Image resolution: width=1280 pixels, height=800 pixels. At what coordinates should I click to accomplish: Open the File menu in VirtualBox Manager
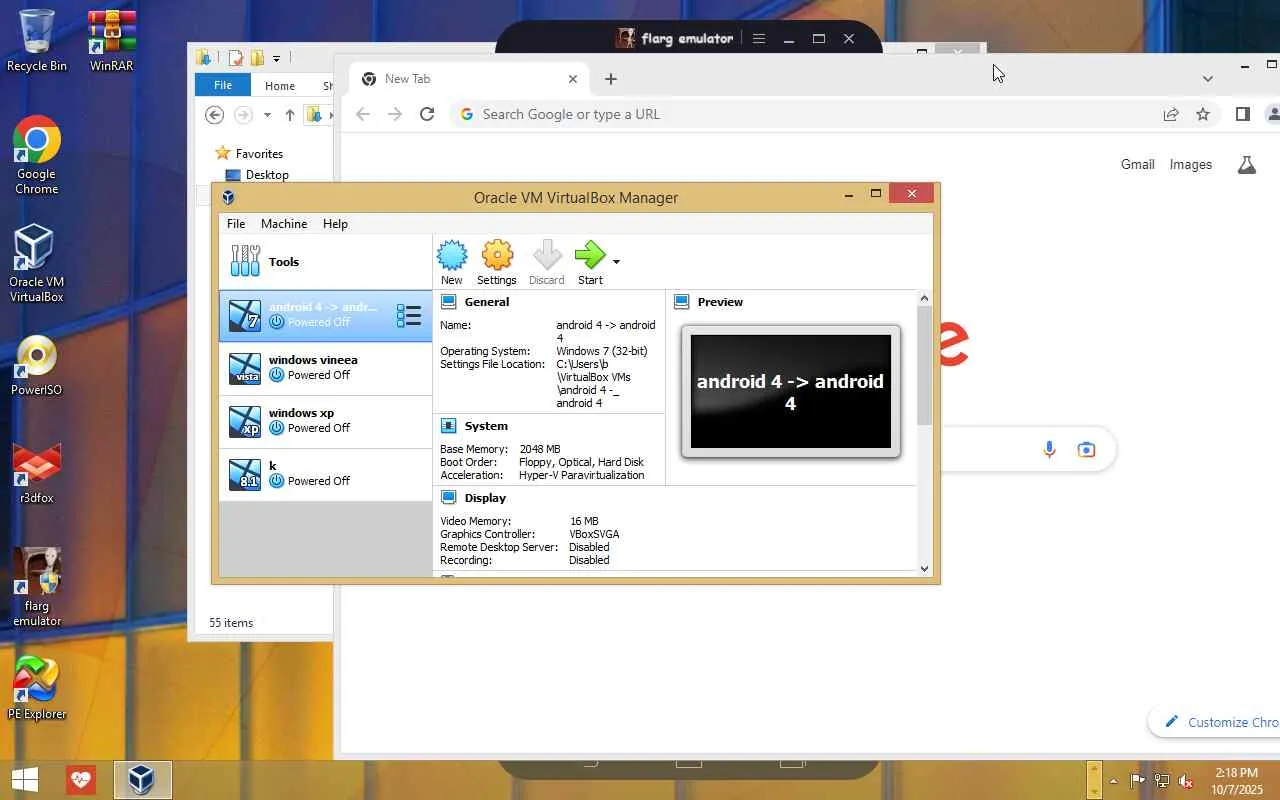point(236,224)
